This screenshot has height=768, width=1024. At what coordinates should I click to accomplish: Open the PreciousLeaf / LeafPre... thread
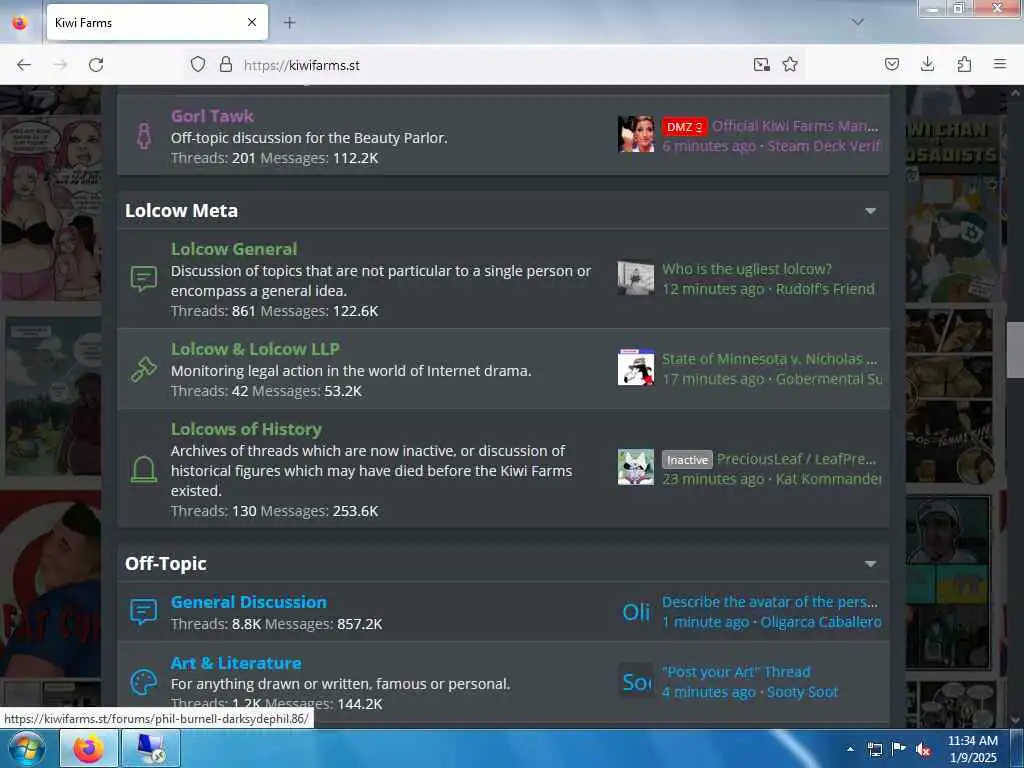coord(796,459)
